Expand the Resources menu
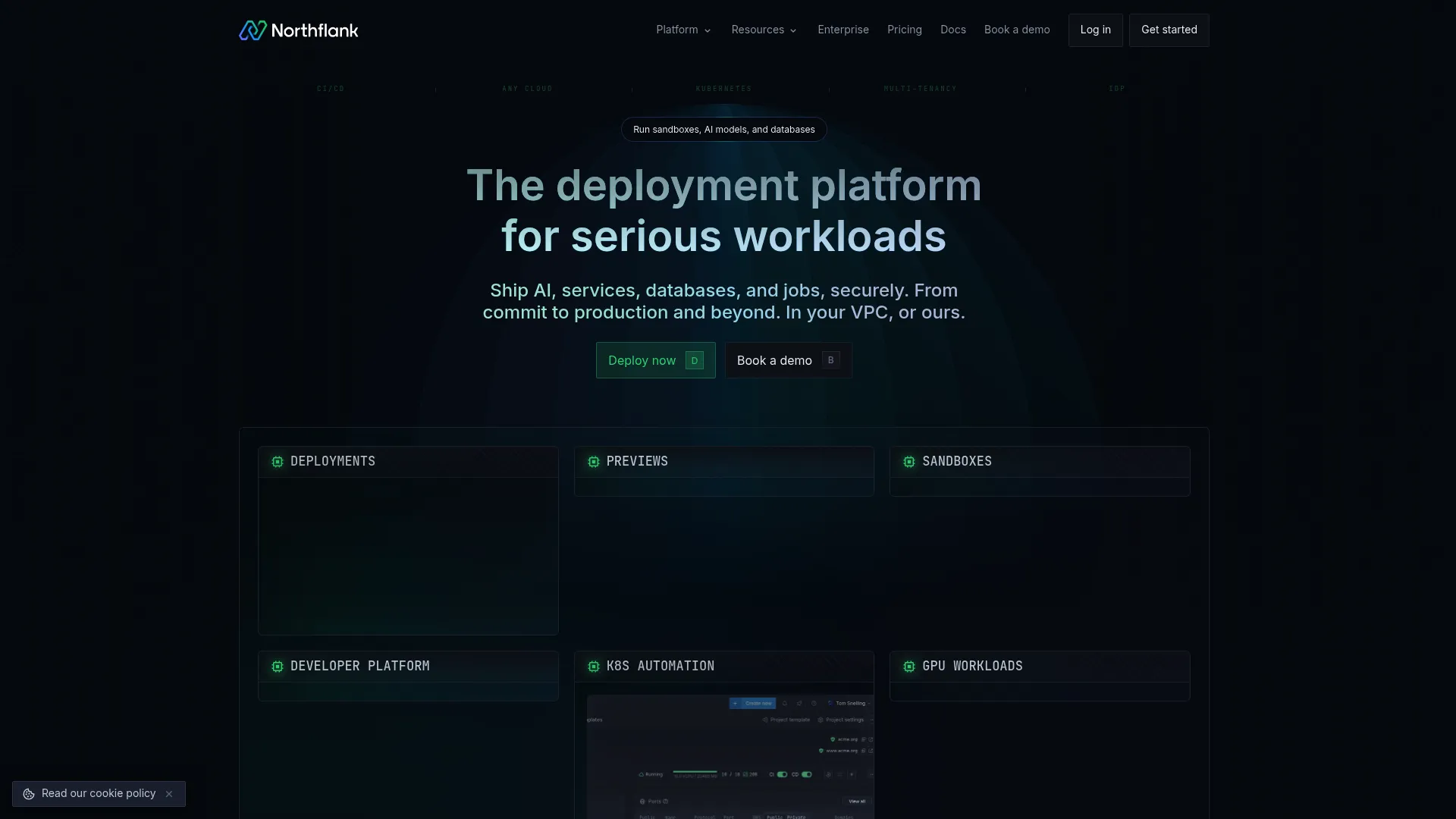1456x819 pixels. tap(764, 30)
